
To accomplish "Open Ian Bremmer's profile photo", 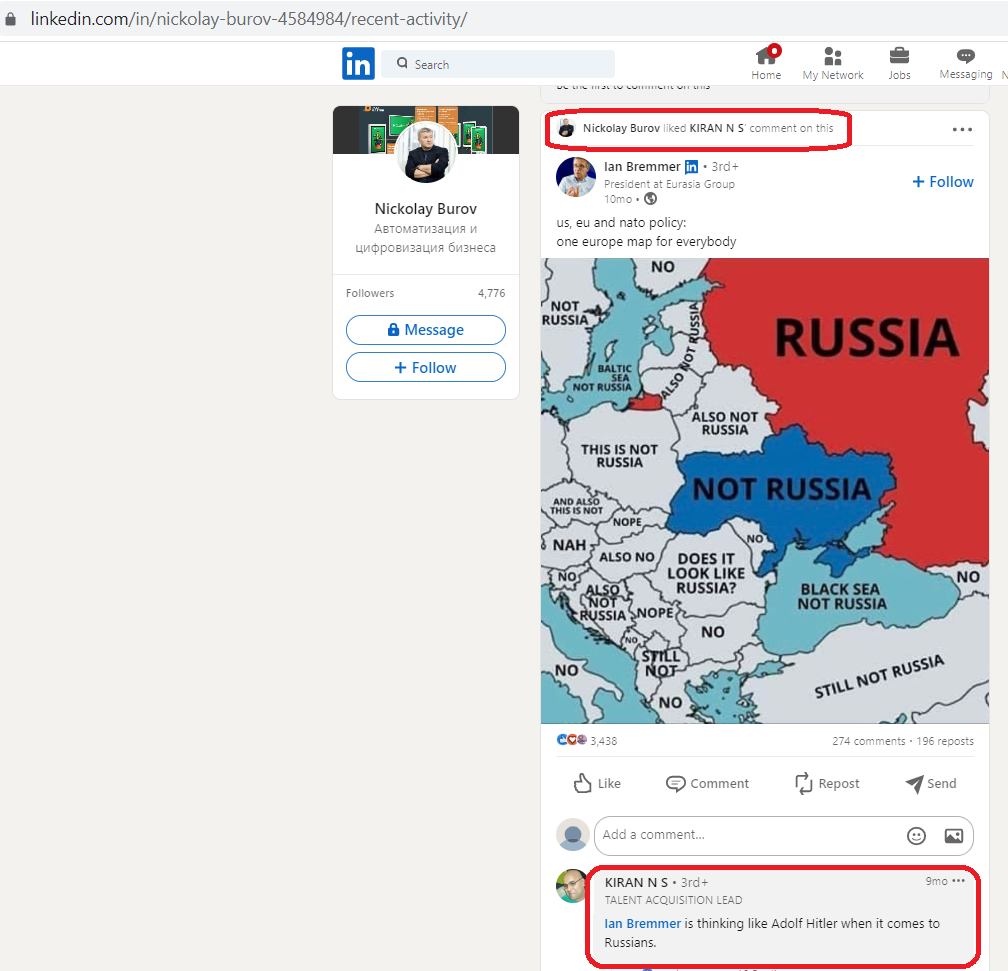I will pyautogui.click(x=575, y=177).
